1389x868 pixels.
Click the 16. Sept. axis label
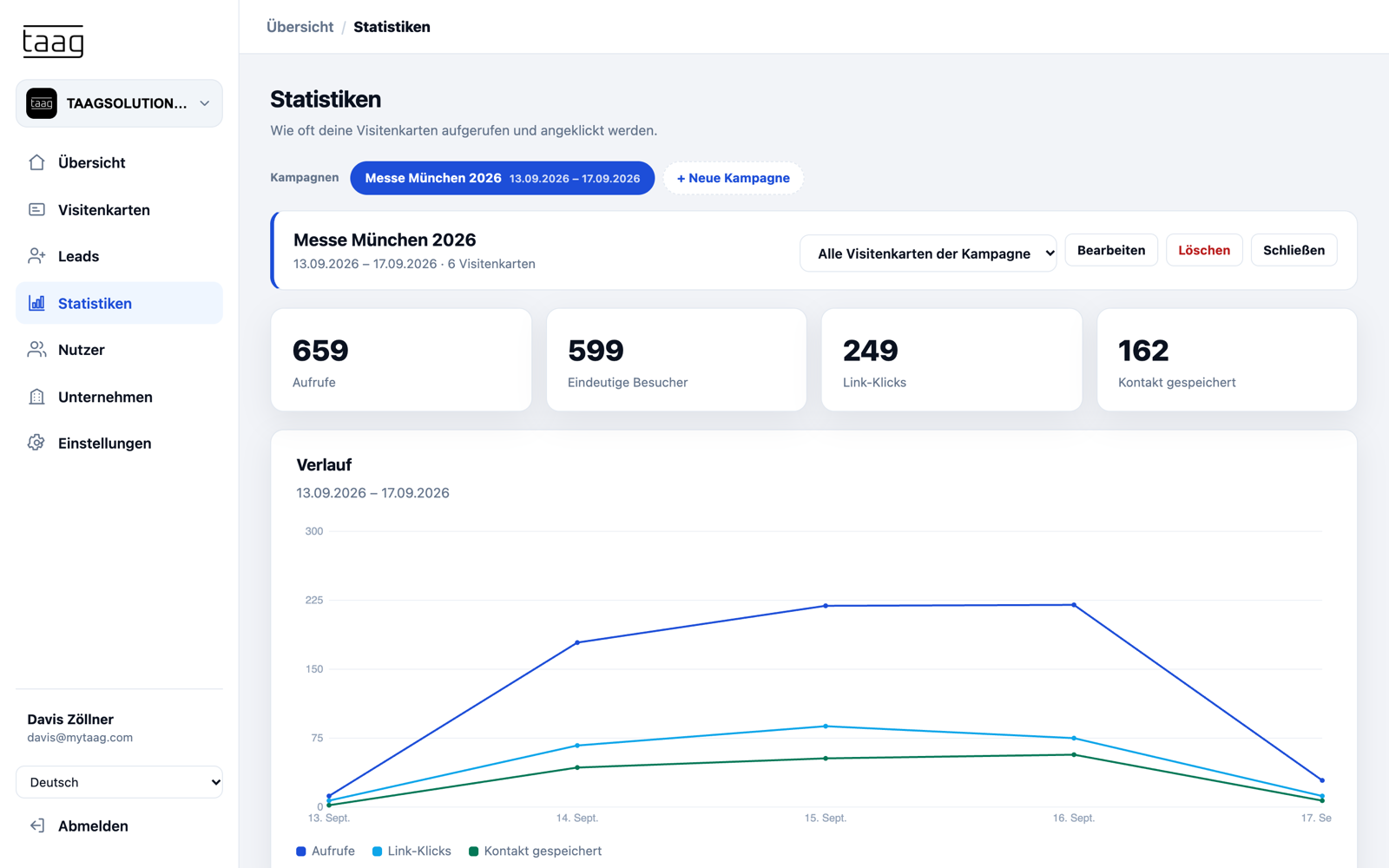(1074, 818)
